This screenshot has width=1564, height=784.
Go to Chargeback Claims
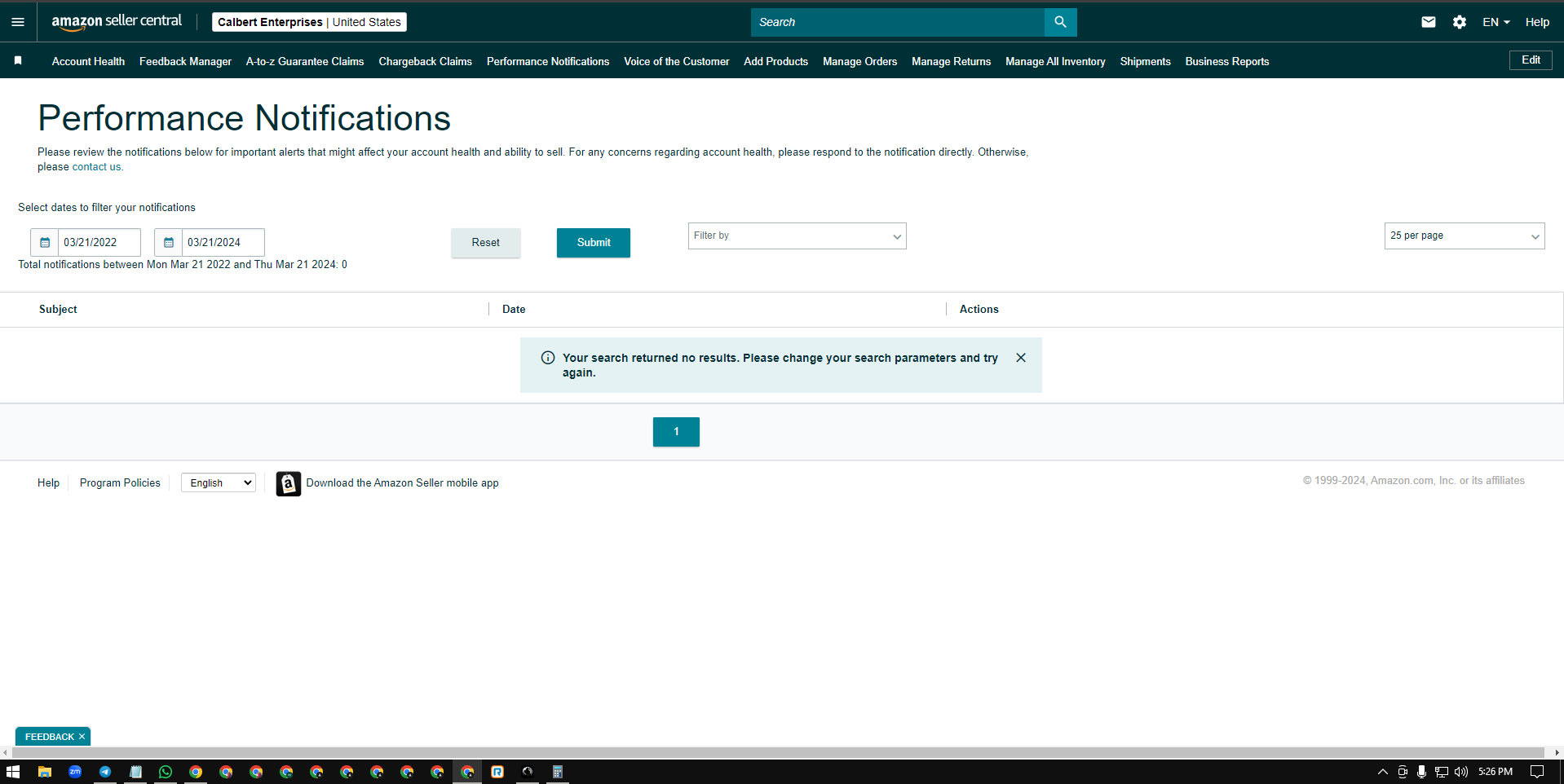pos(425,61)
